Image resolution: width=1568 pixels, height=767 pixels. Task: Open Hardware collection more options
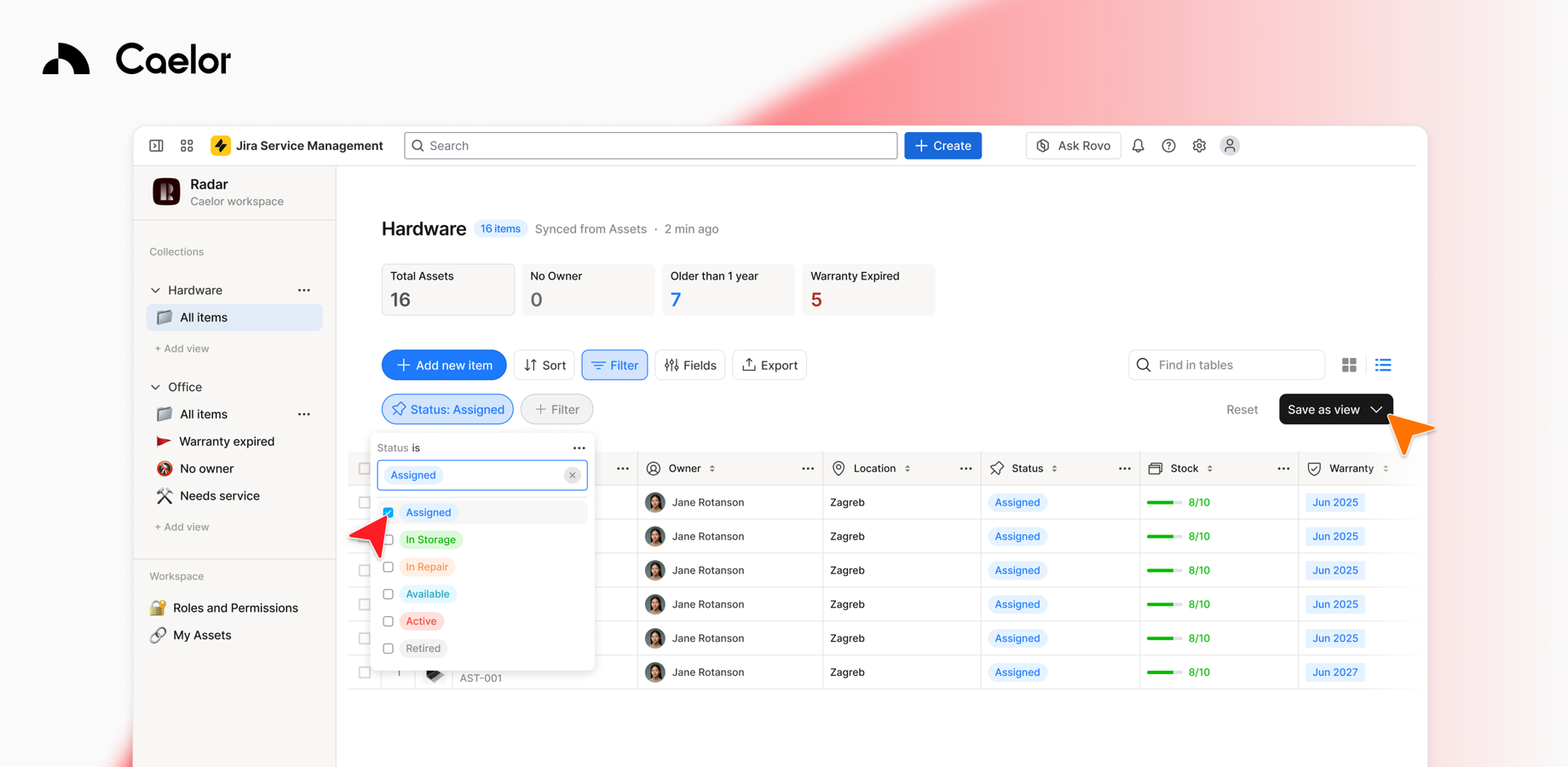304,291
